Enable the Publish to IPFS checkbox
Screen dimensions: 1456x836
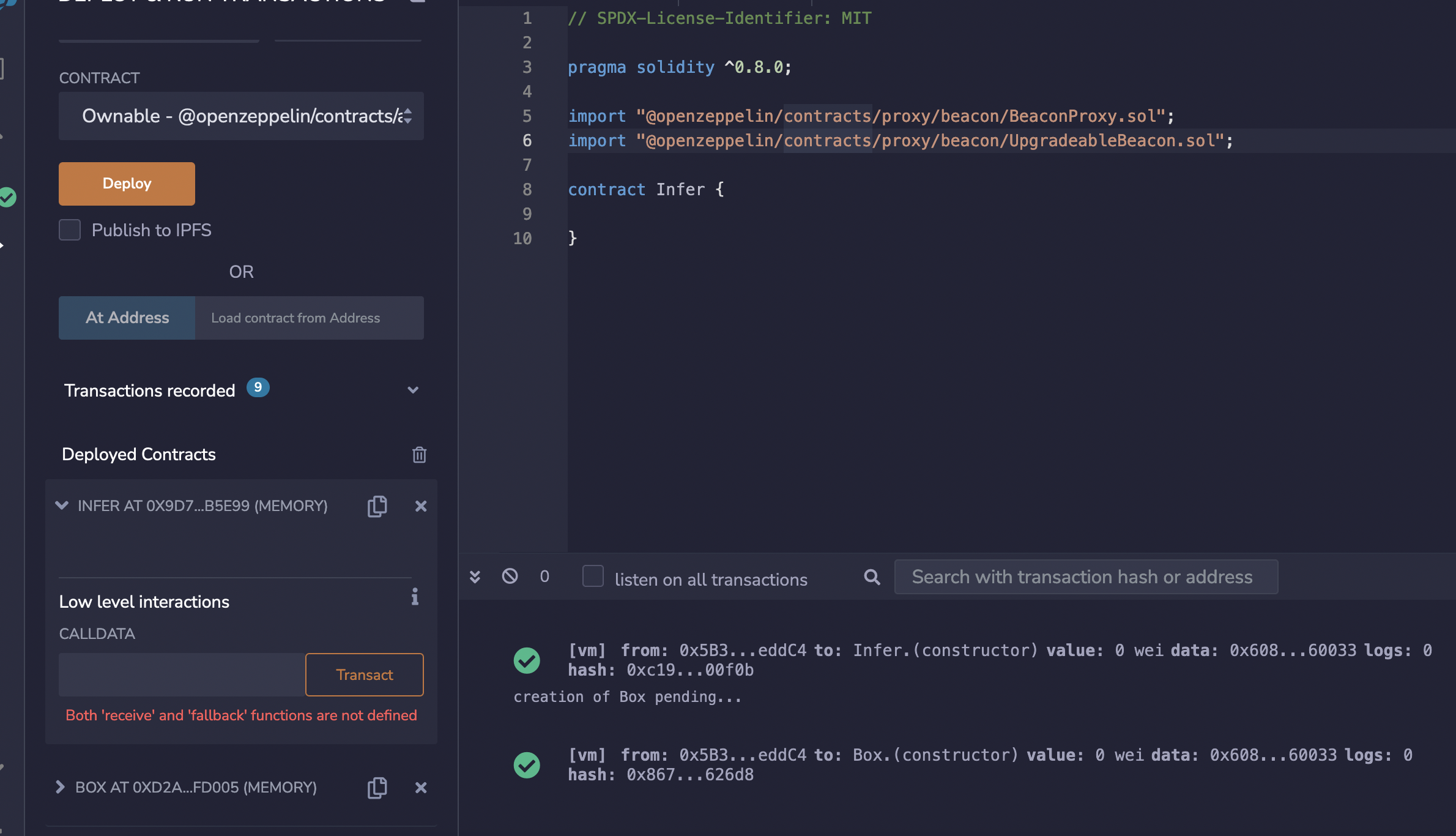tap(70, 230)
